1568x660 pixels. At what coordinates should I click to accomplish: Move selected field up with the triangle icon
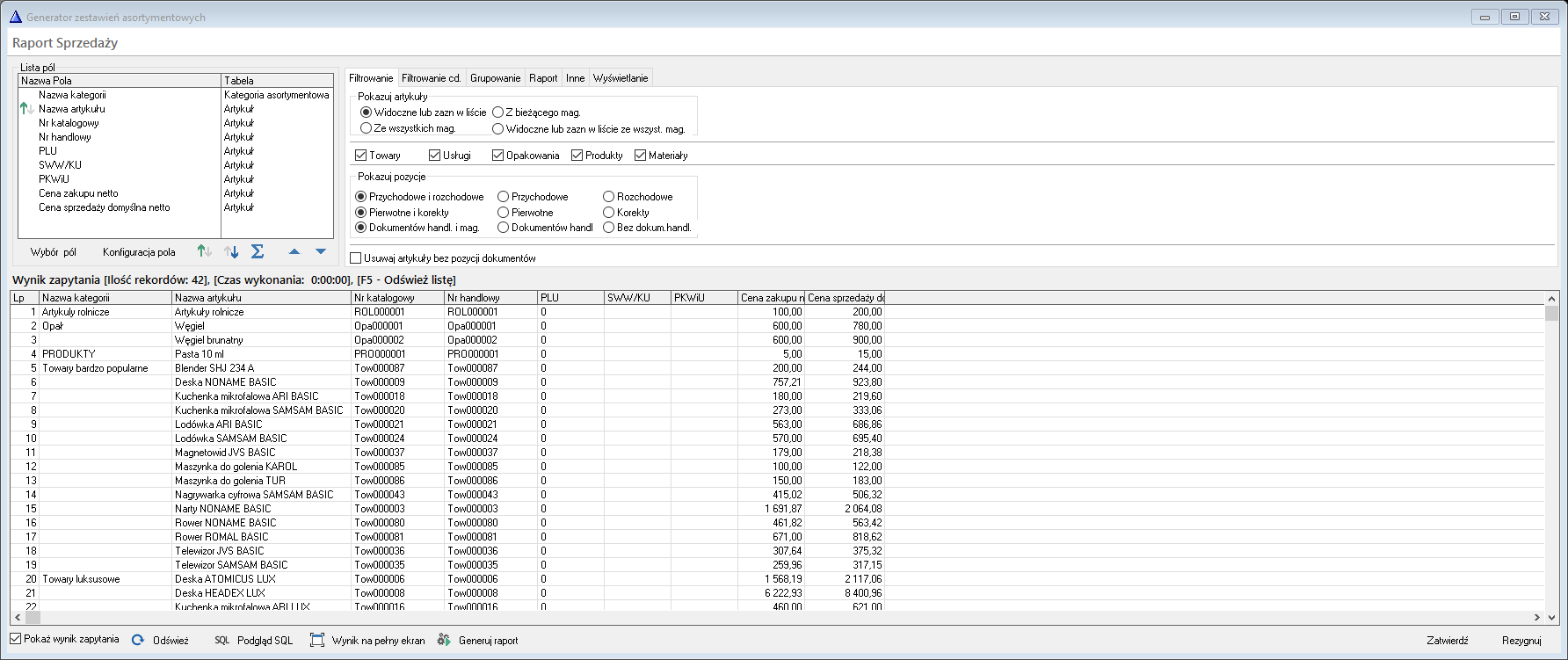tap(294, 251)
